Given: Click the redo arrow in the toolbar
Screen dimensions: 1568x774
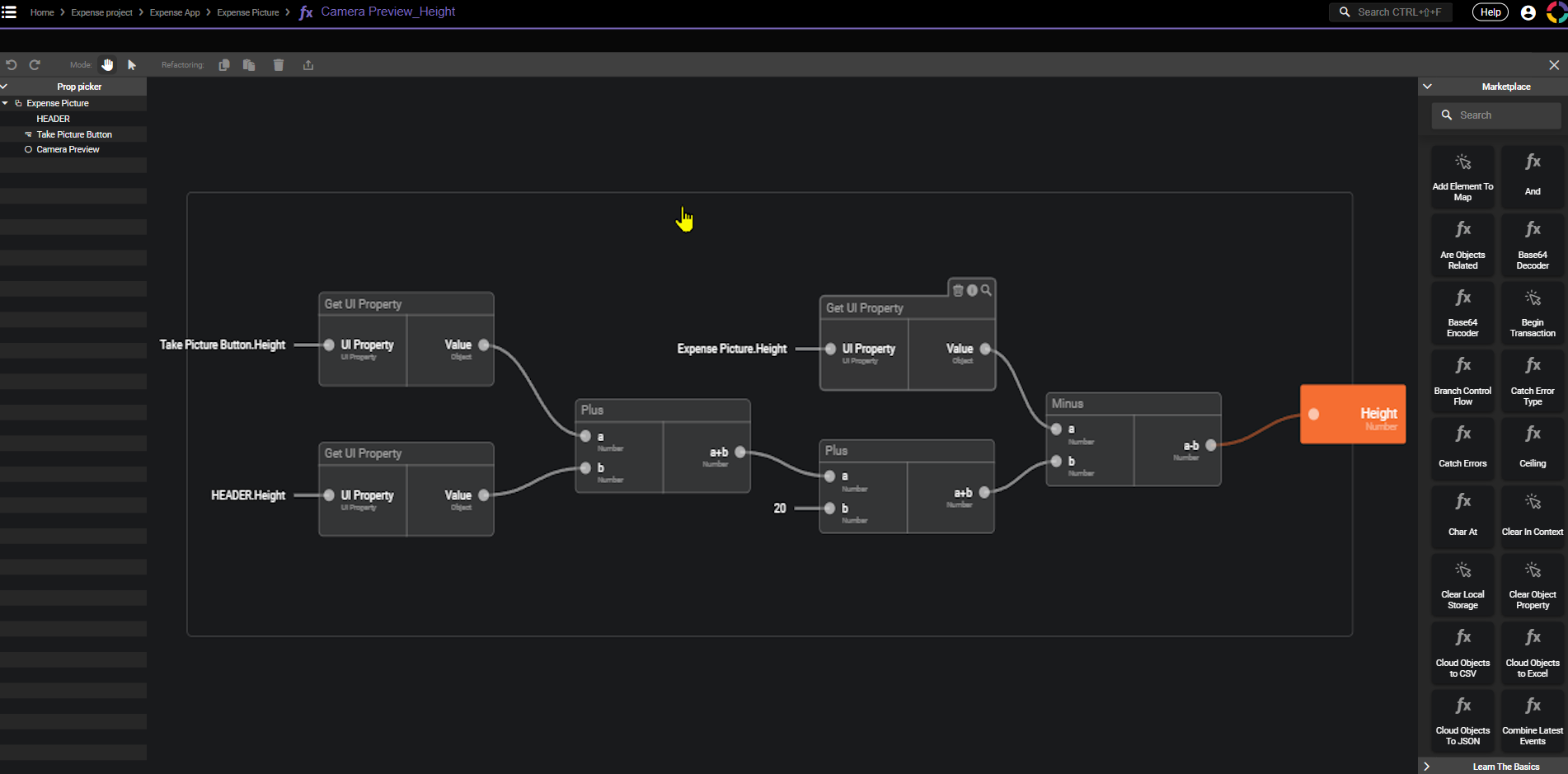Looking at the screenshot, I should tap(35, 65).
